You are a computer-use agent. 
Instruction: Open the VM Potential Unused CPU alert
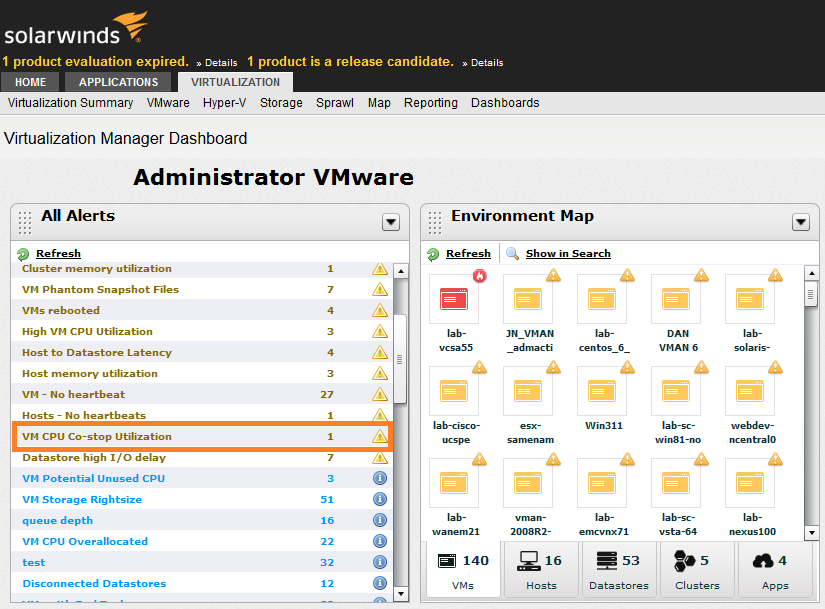click(x=202, y=478)
